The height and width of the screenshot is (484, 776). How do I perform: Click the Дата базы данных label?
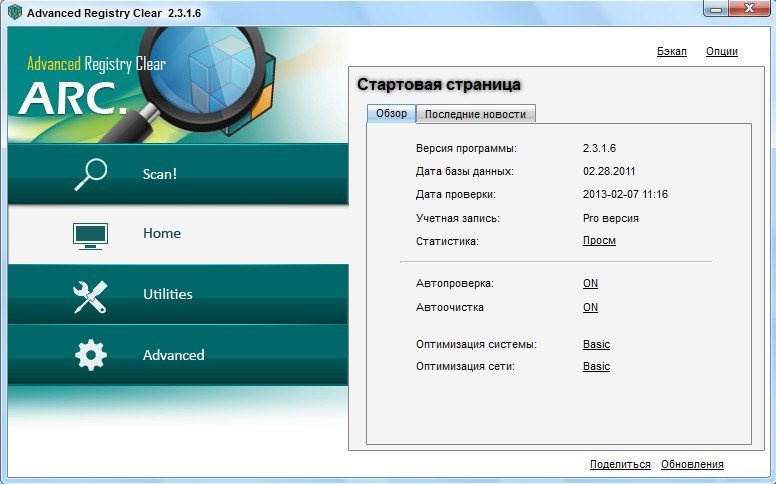pyautogui.click(x=465, y=172)
